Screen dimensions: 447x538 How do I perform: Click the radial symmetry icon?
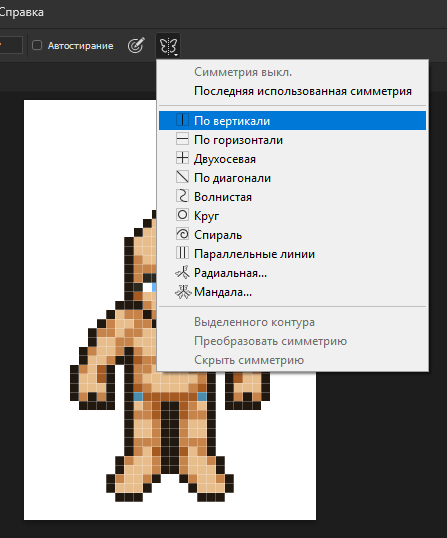tap(183, 272)
